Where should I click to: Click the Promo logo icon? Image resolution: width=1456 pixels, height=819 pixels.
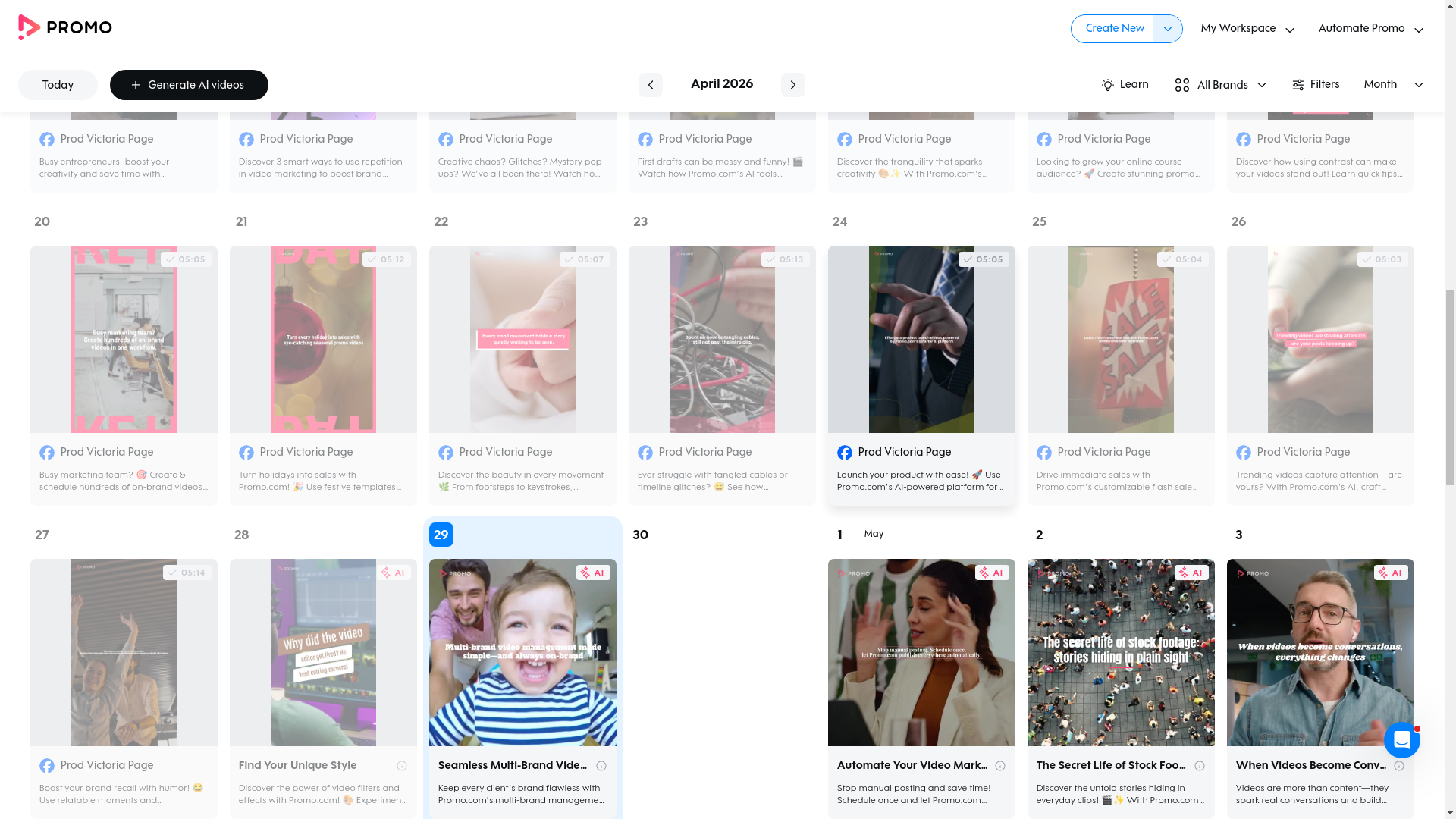(x=29, y=27)
